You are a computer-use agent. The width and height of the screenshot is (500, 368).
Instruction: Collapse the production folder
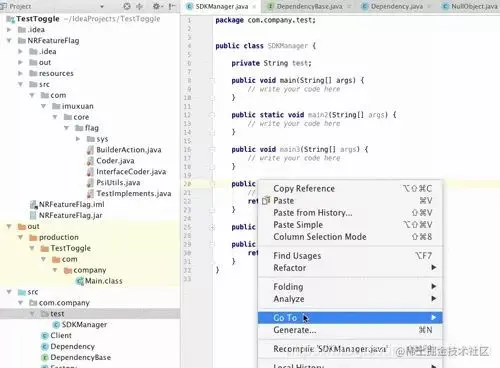[x=20, y=237]
